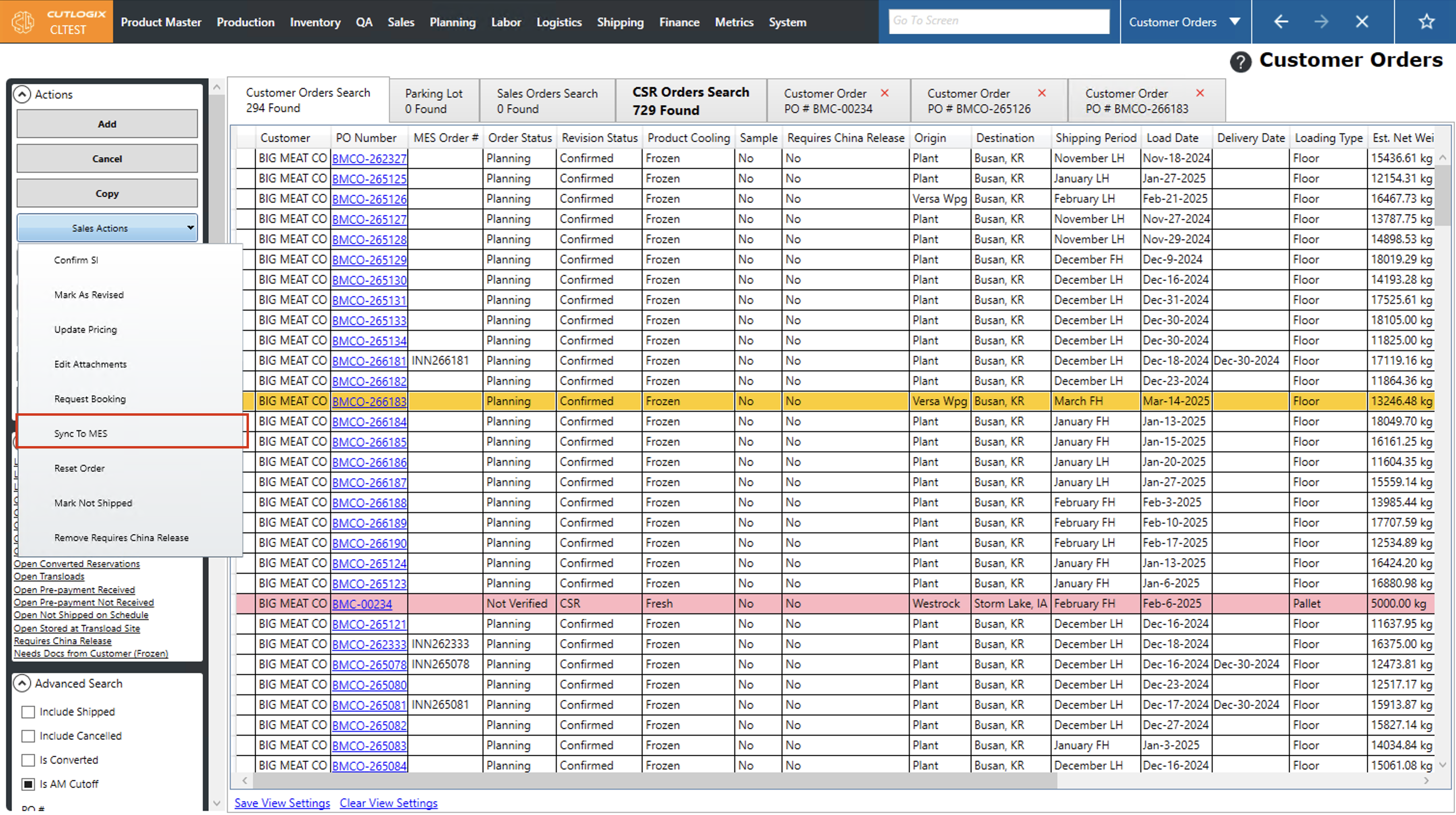Close the BMC-00234 Customer Order tab
This screenshot has width=1456, height=815.
pyautogui.click(x=885, y=93)
